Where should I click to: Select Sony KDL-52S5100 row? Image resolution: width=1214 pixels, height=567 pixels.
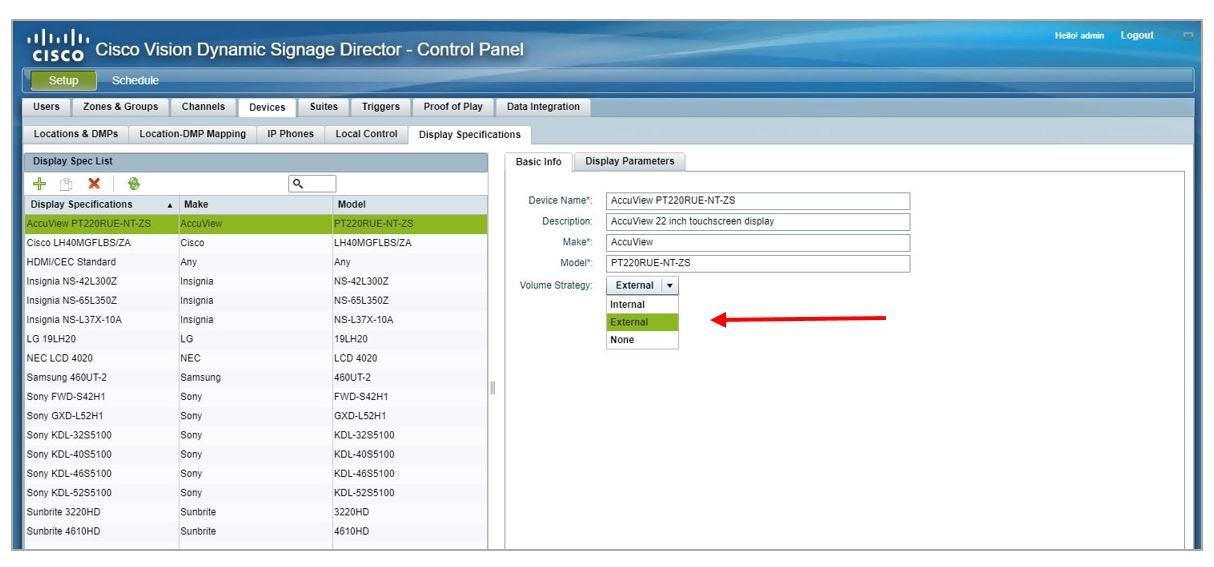(256, 493)
